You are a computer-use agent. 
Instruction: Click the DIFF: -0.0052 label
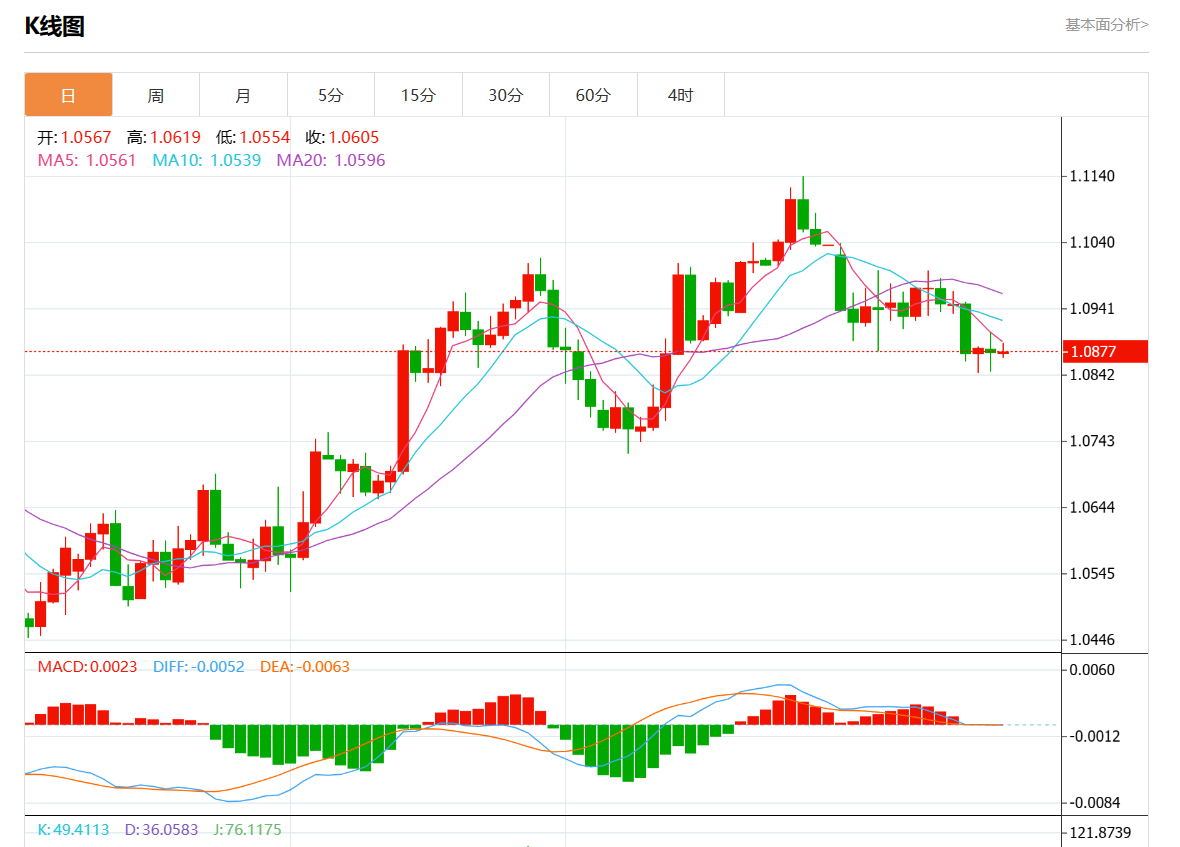[199, 666]
